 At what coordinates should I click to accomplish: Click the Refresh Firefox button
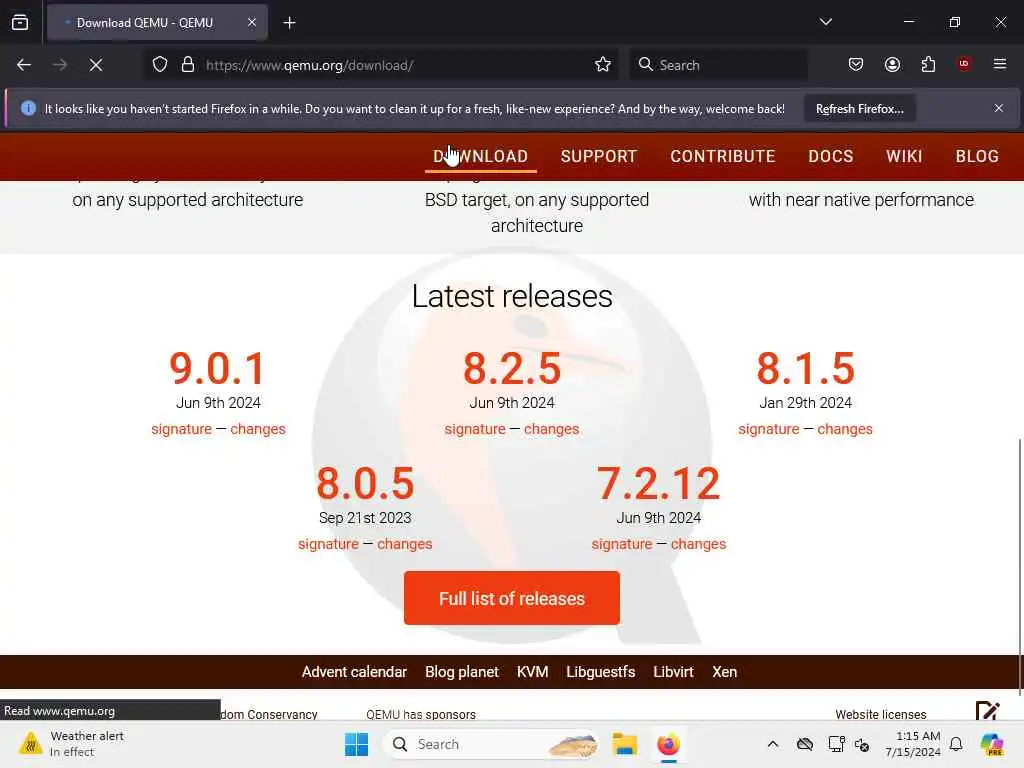(x=859, y=108)
